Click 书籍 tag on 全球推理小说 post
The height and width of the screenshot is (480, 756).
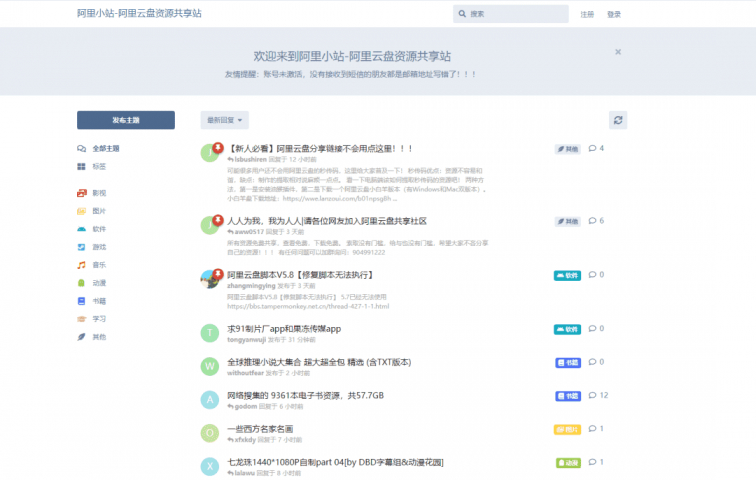coord(568,362)
